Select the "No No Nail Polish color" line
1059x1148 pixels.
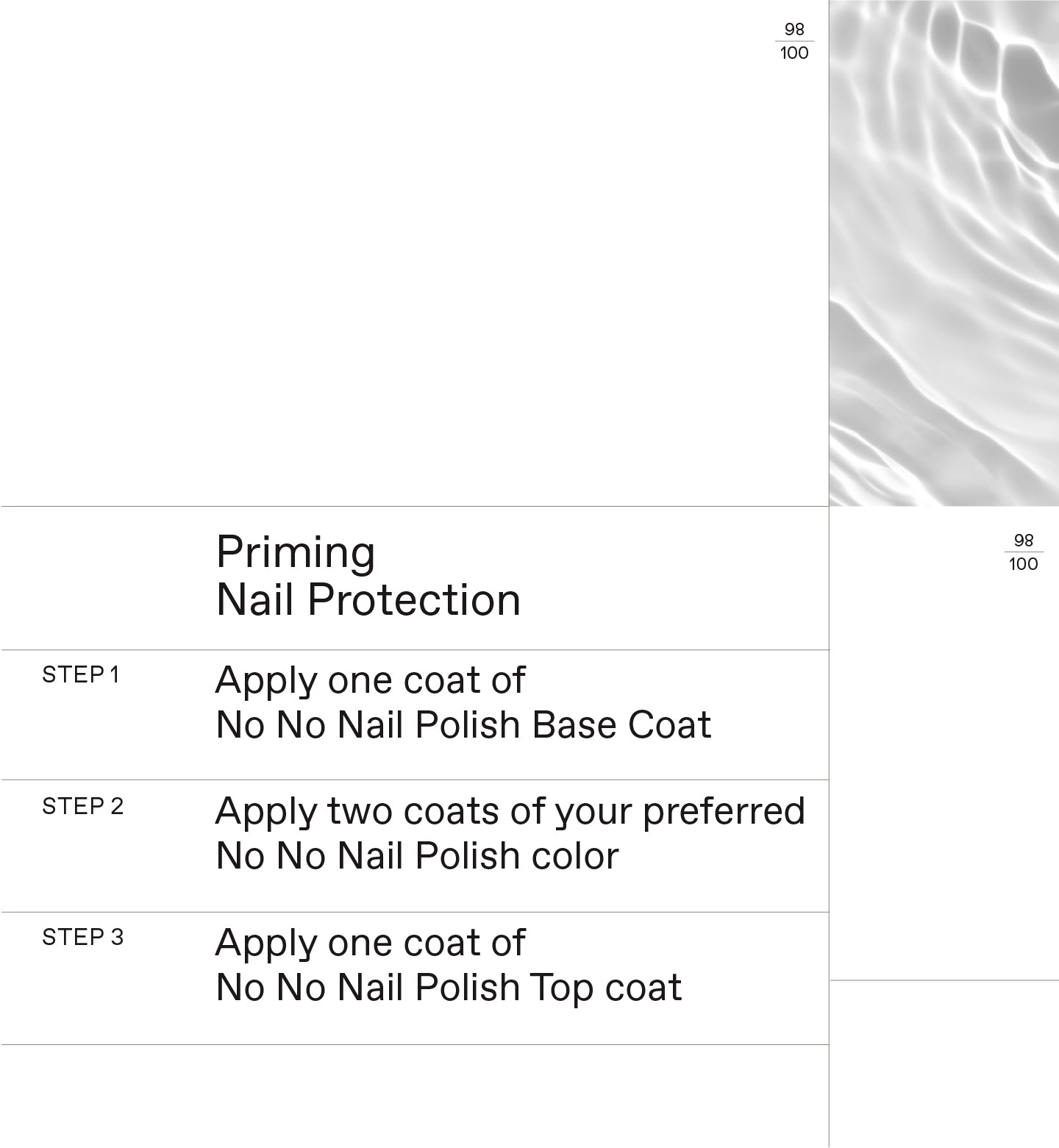tap(417, 856)
